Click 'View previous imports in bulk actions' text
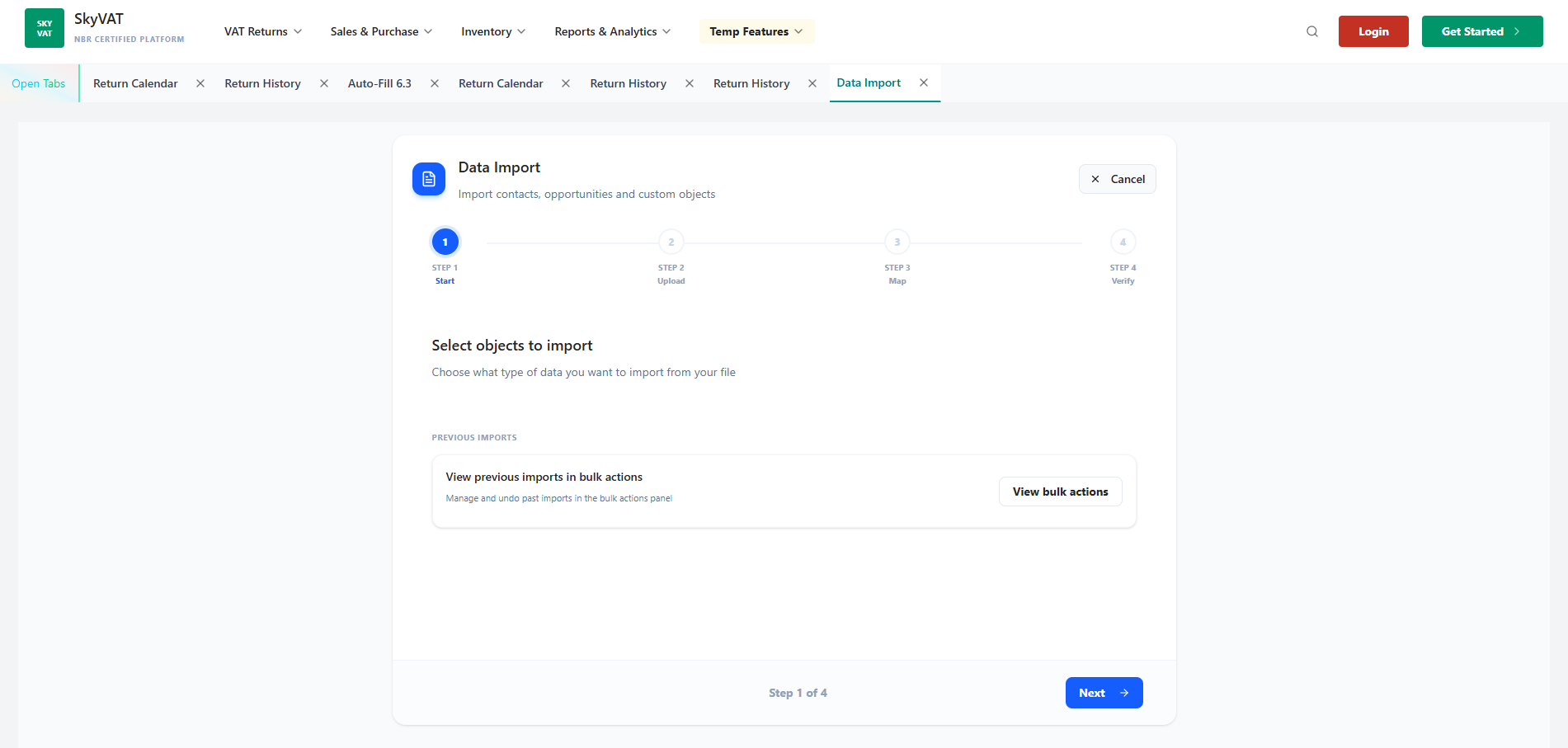Screen dimensions: 1568x748 pos(544,477)
